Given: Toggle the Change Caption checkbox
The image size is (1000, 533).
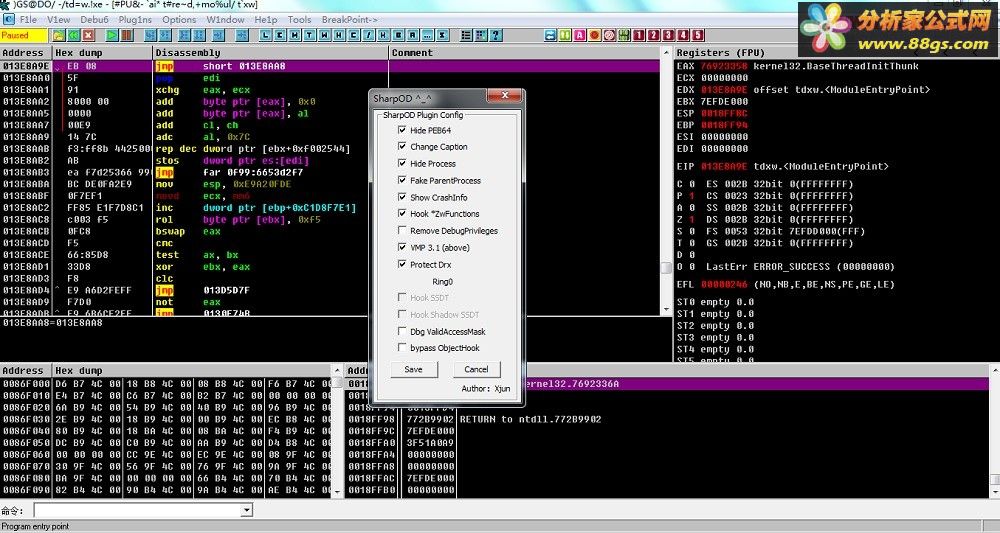Looking at the screenshot, I should click(402, 146).
